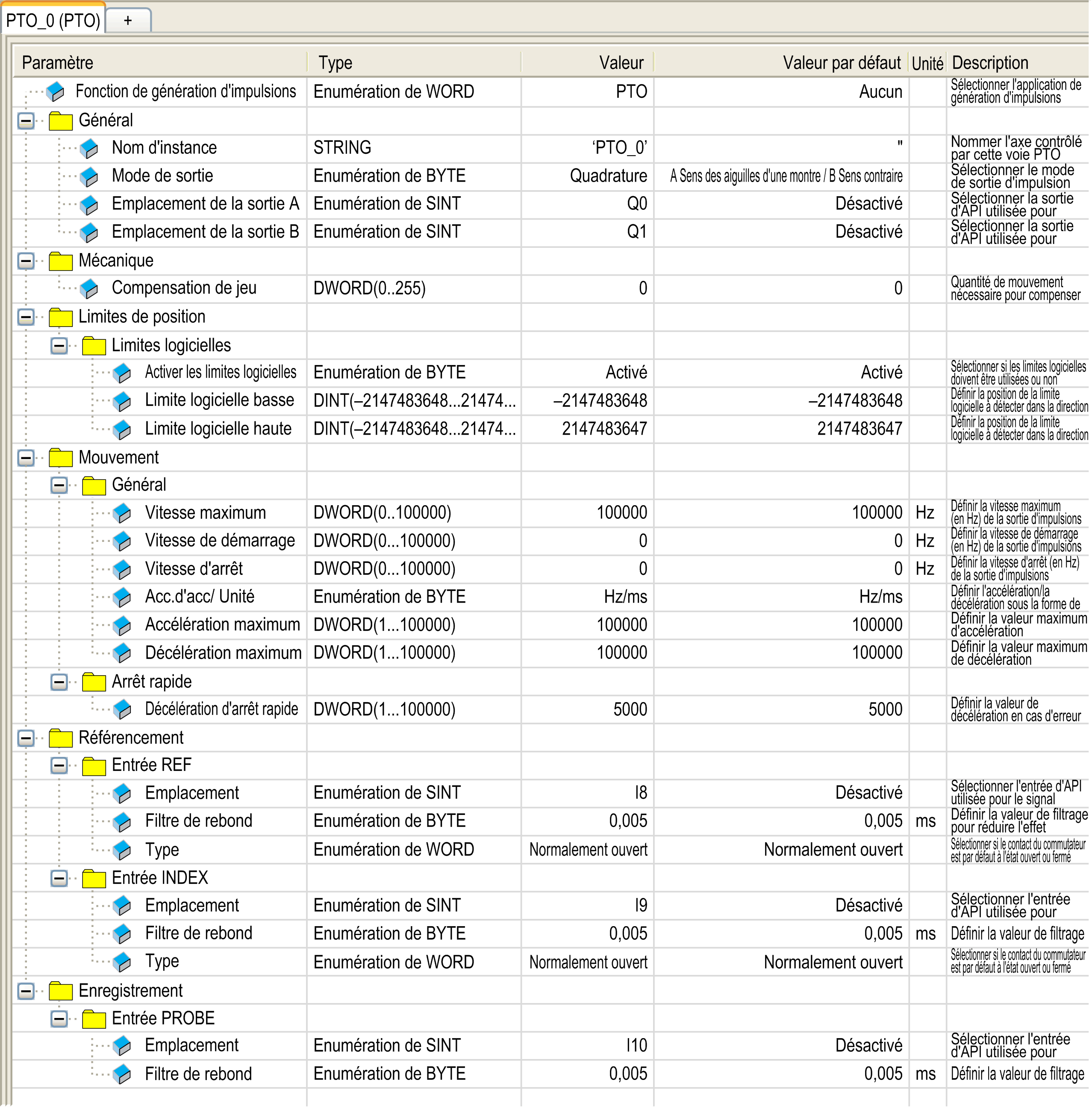
Task: Click the yellow Mécanique folder icon
Action: click(x=60, y=261)
